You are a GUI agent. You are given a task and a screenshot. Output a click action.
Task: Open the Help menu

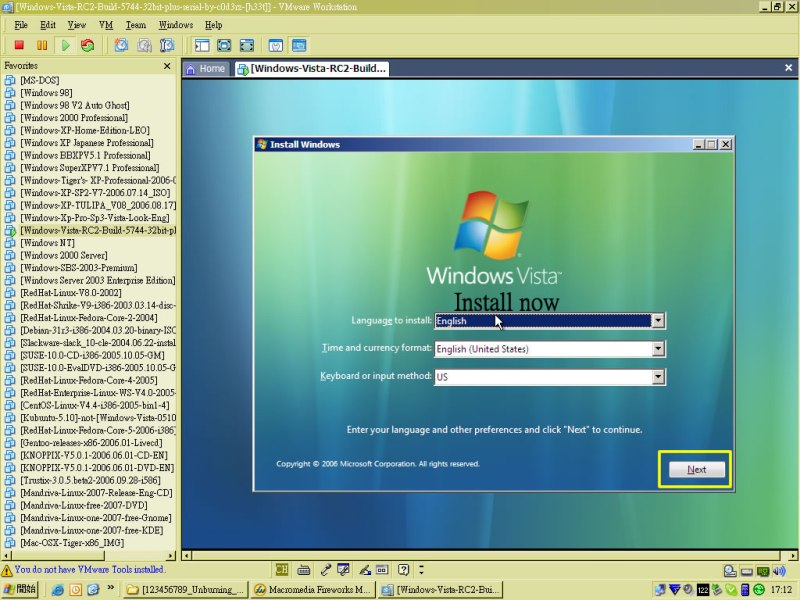(214, 25)
